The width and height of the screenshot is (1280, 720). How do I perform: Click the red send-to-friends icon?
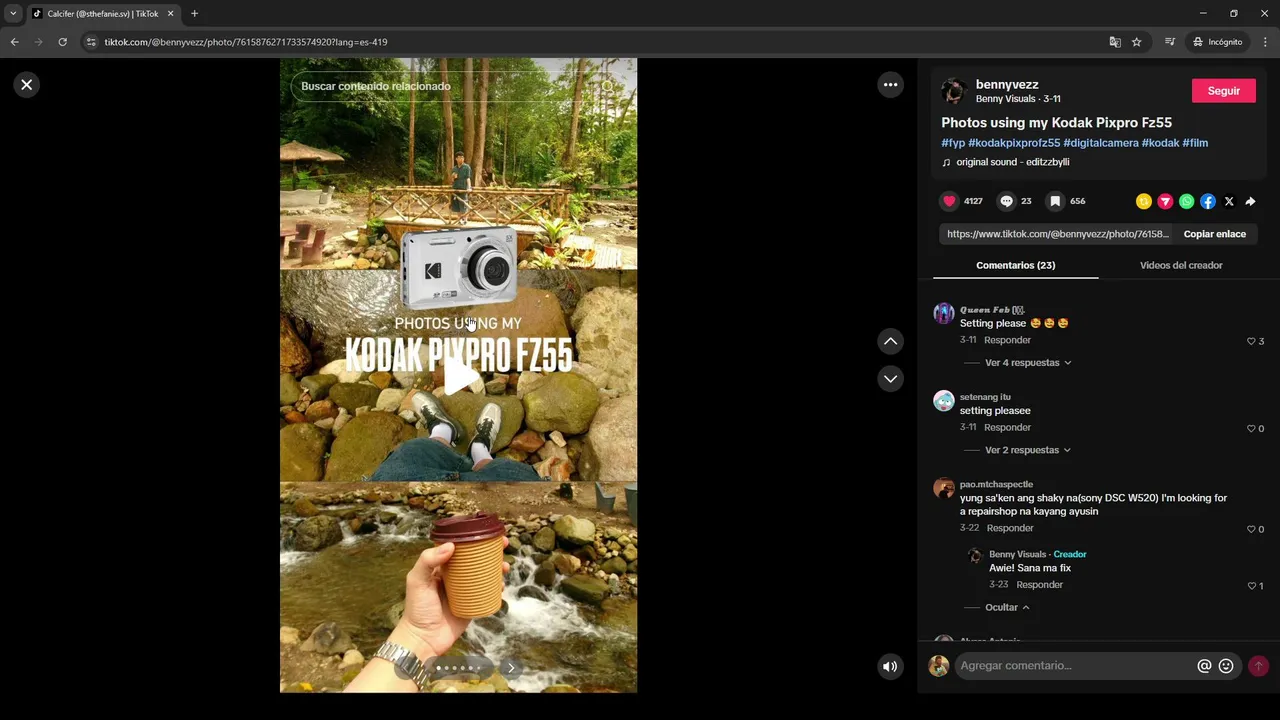pyautogui.click(x=1165, y=201)
